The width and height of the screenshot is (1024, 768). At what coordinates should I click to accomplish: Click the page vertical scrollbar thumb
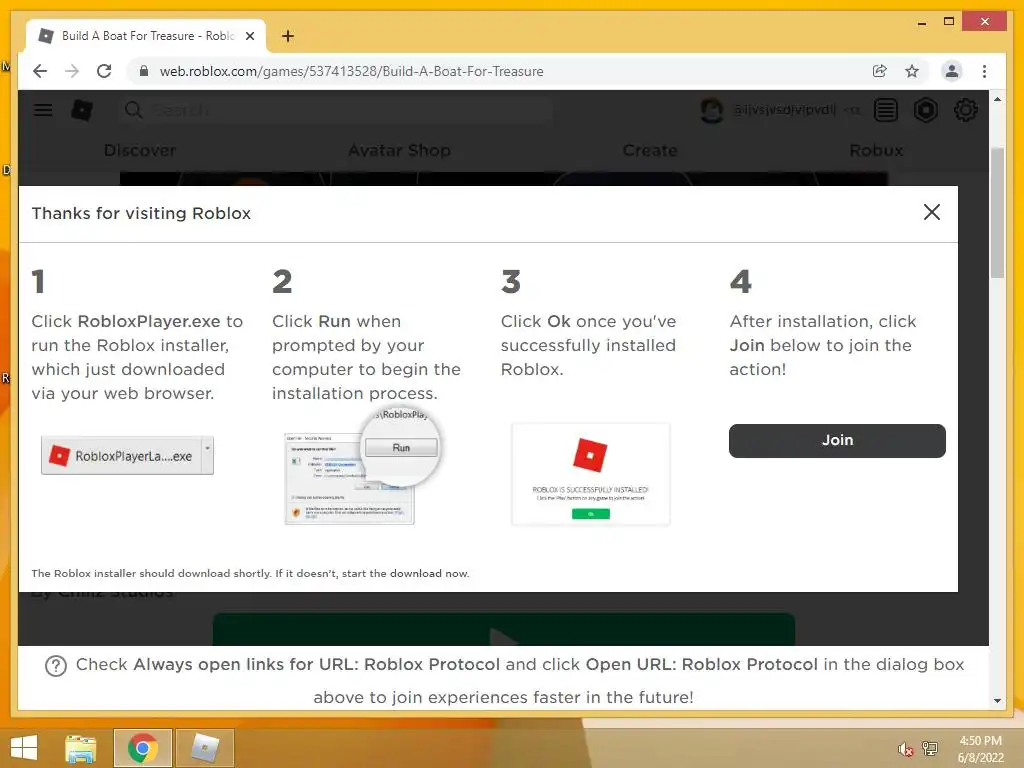point(997,212)
